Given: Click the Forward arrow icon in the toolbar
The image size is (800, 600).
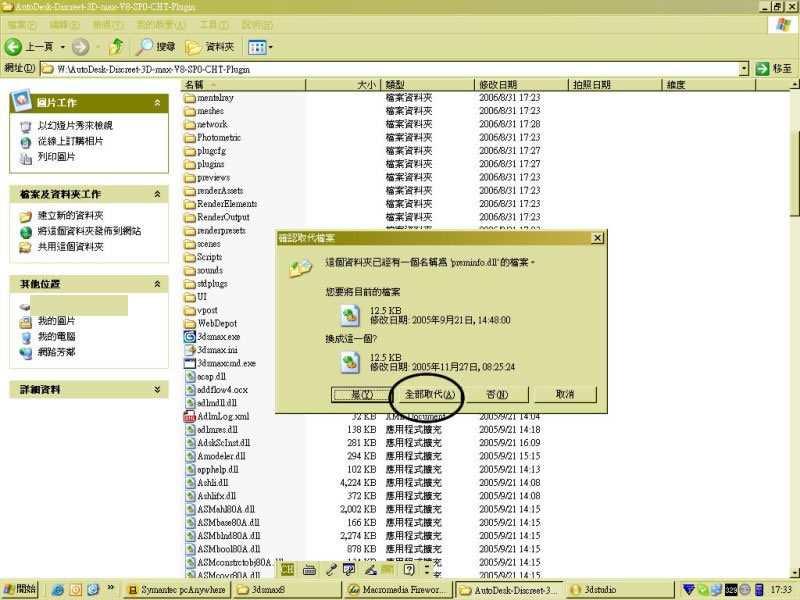Looking at the screenshot, I should pyautogui.click(x=80, y=47).
